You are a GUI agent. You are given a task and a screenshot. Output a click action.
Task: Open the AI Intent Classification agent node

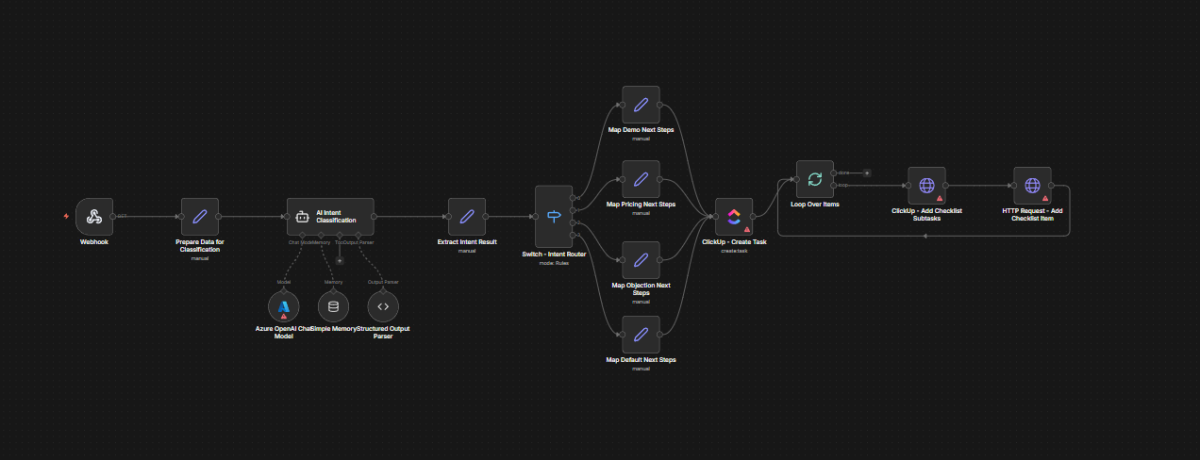(x=330, y=216)
